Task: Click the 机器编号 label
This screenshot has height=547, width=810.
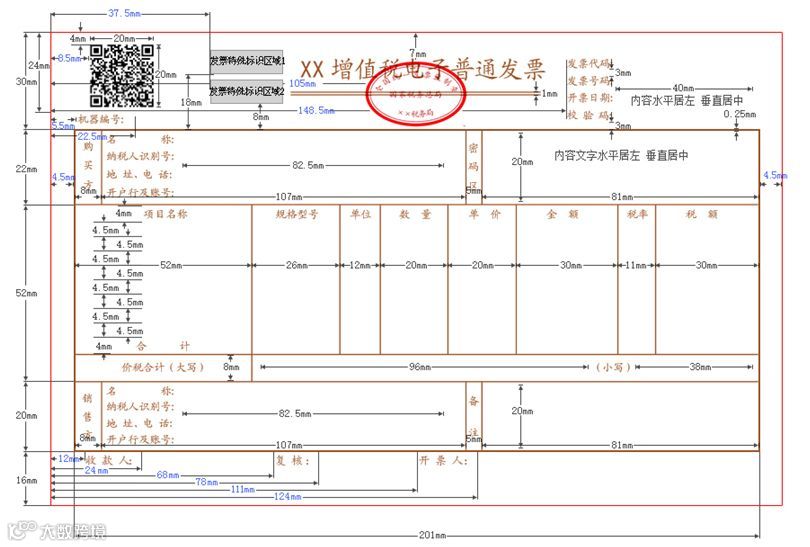Action: pyautogui.click(x=101, y=120)
